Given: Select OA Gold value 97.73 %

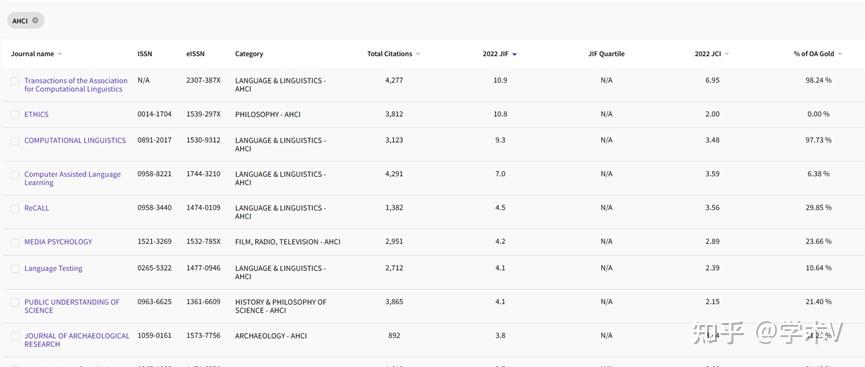Looking at the screenshot, I should point(818,140).
